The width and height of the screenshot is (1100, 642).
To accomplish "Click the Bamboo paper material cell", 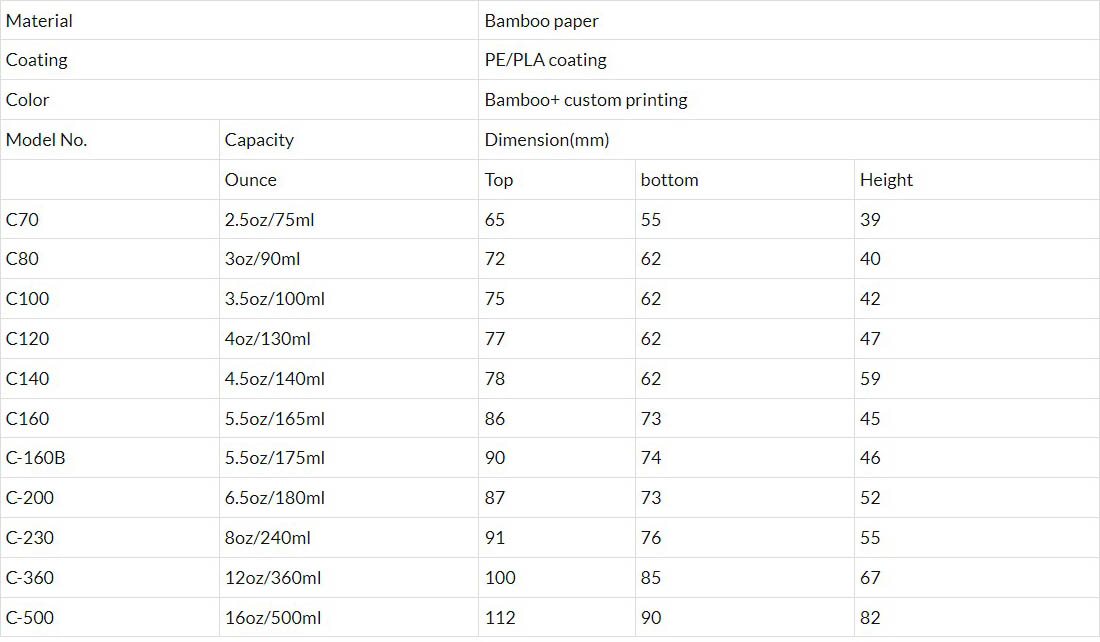I will [541, 21].
